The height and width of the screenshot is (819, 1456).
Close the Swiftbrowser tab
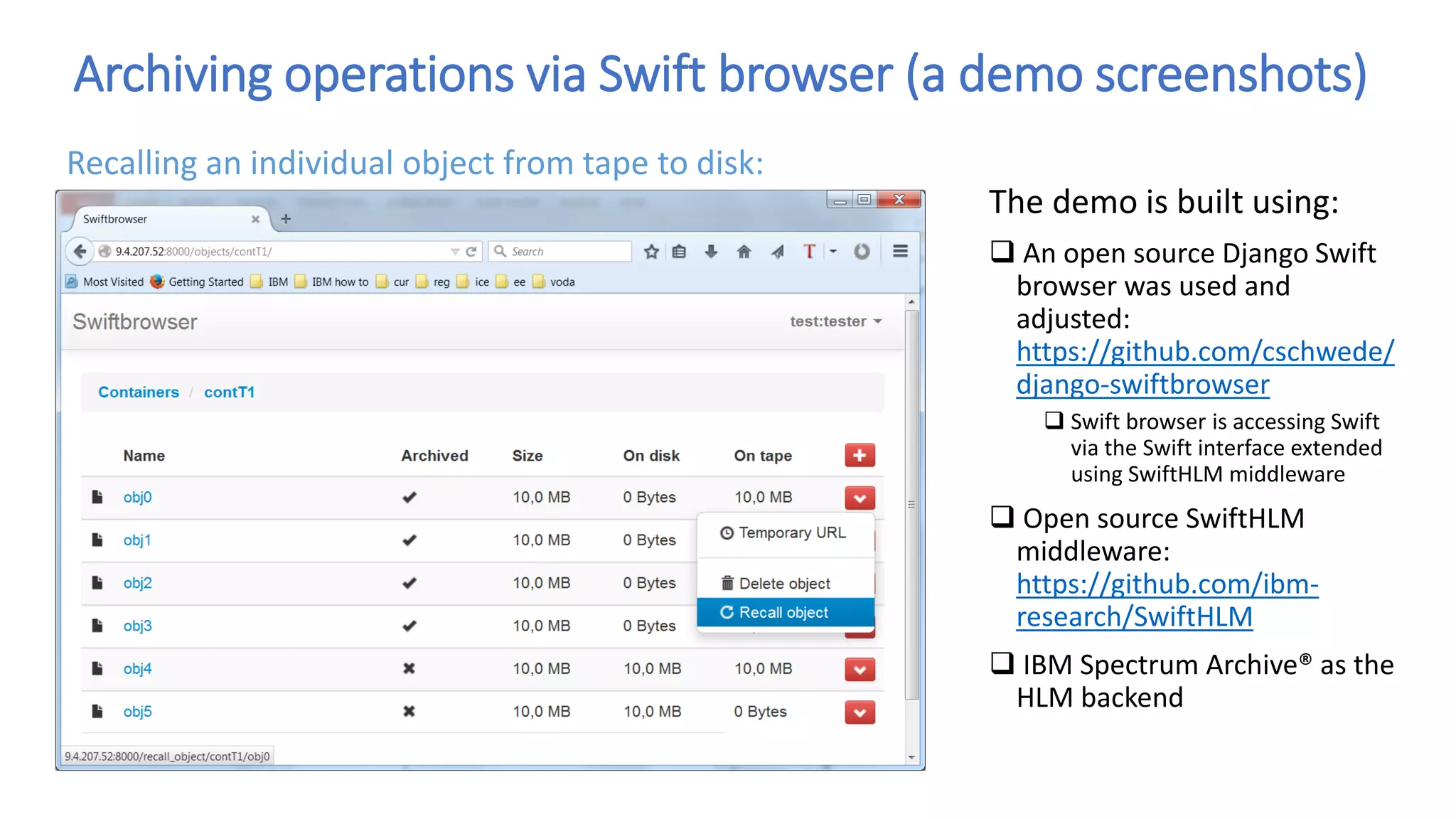point(255,219)
